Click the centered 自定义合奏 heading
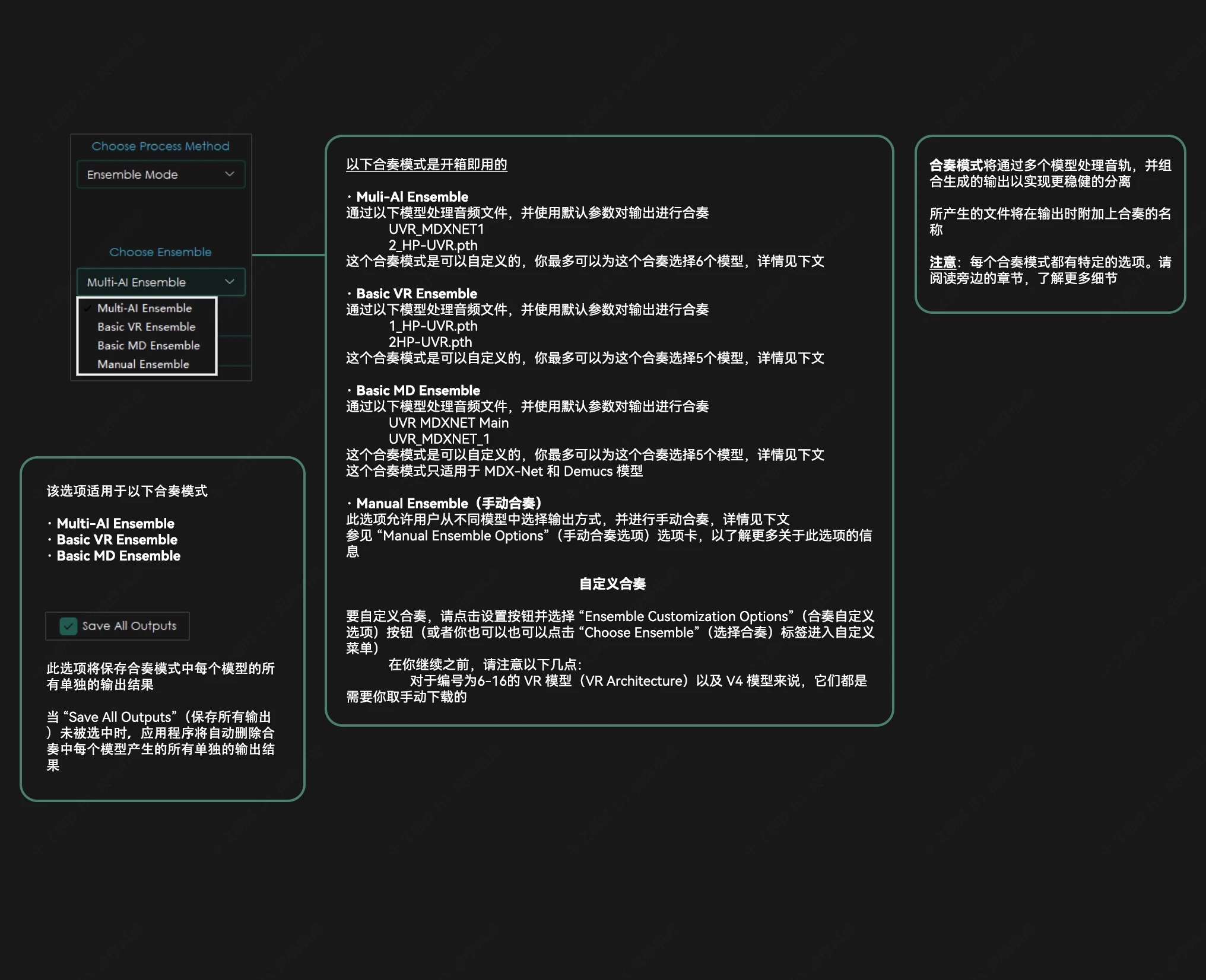The height and width of the screenshot is (980, 1206). click(612, 584)
